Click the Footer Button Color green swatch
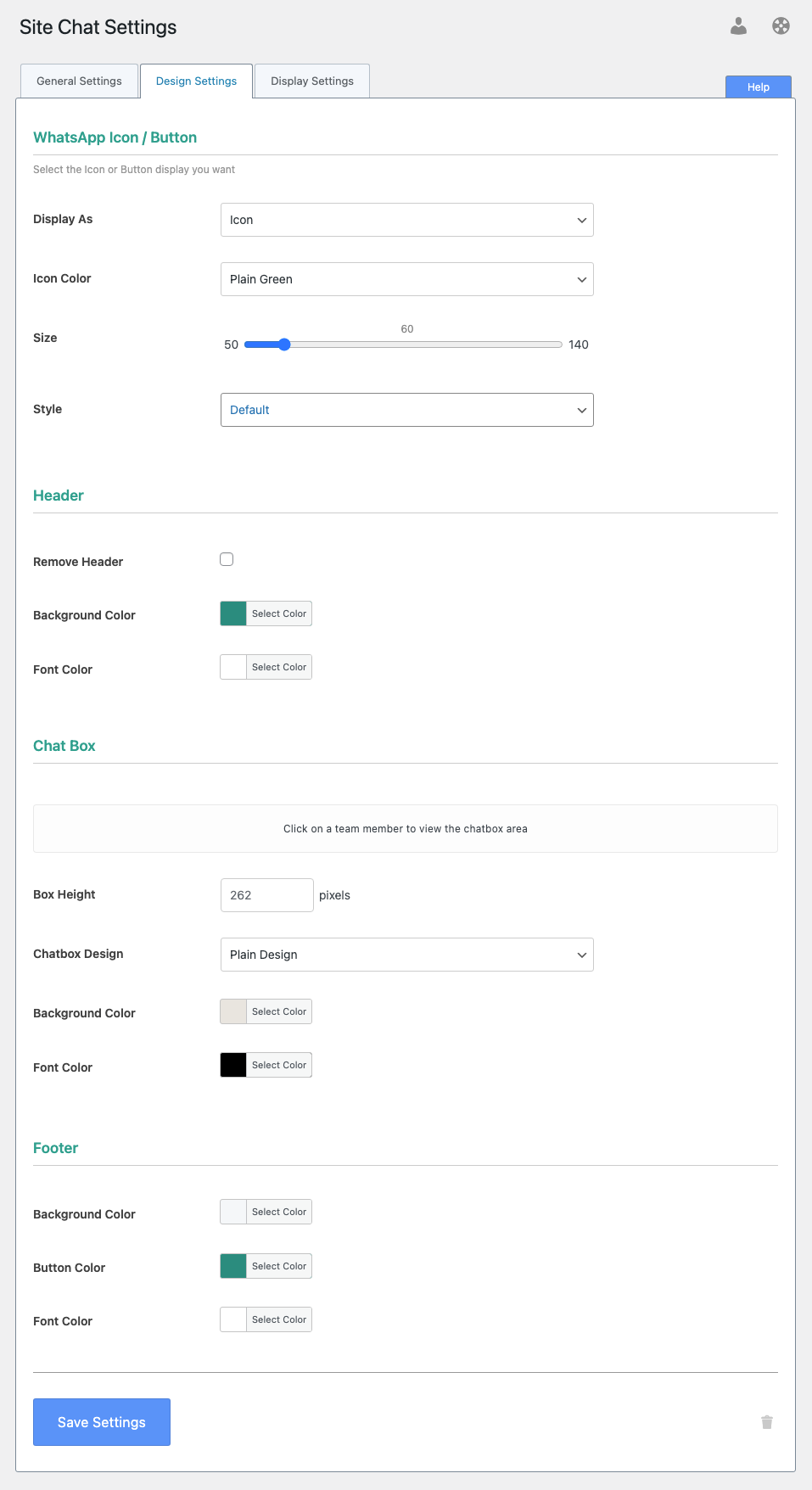Image resolution: width=812 pixels, height=1490 pixels. tap(233, 1266)
